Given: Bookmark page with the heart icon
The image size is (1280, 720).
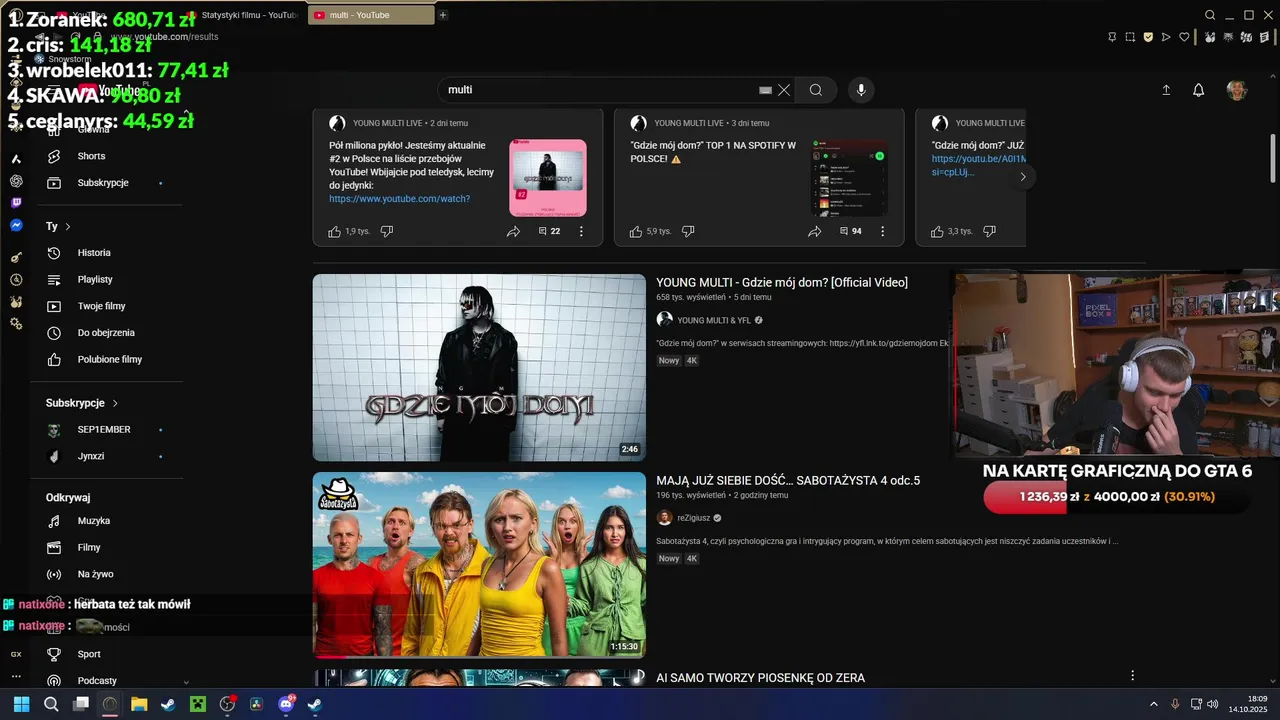Looking at the screenshot, I should point(1184,37).
